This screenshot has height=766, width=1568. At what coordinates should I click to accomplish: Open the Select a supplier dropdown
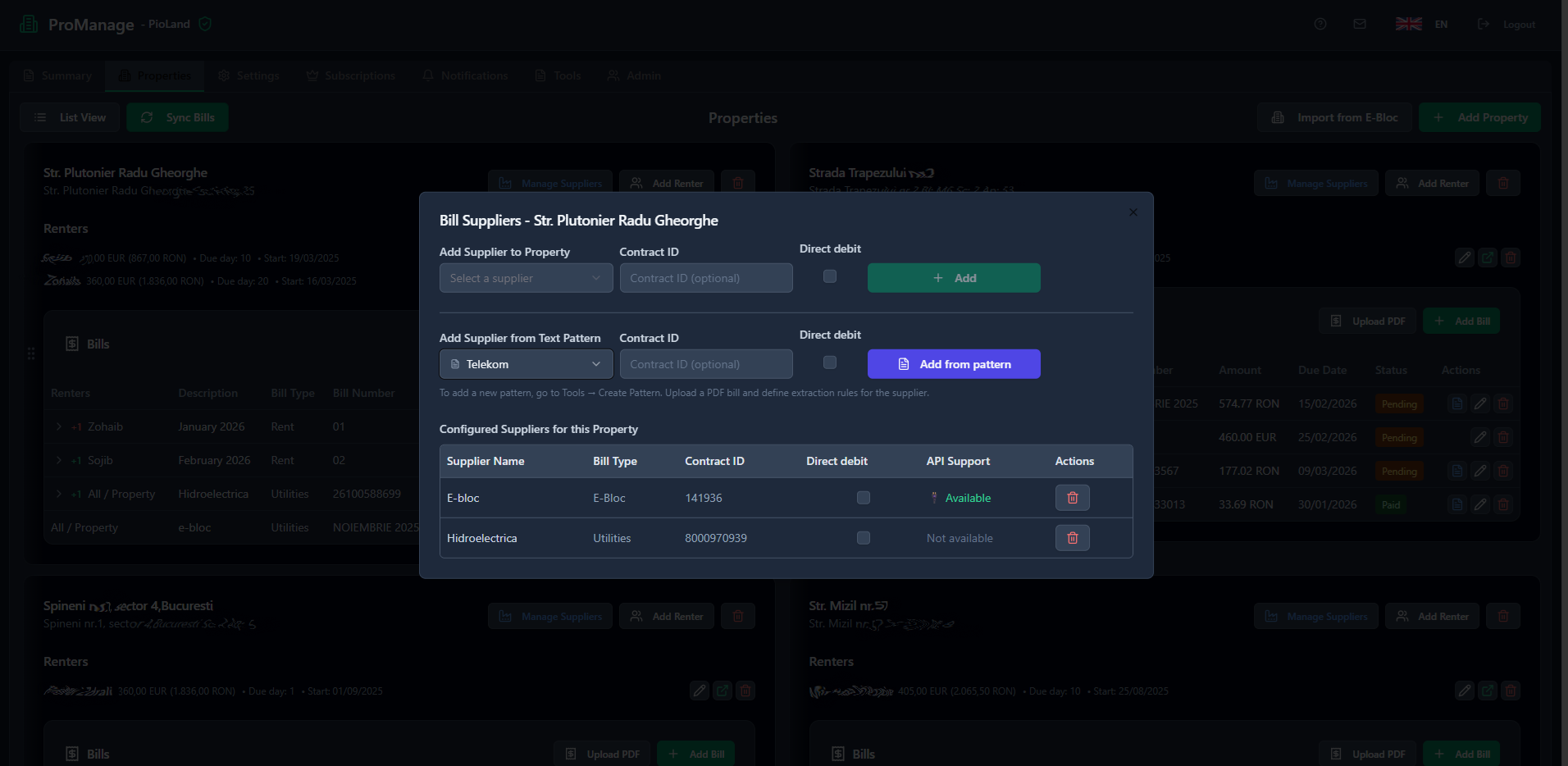525,278
